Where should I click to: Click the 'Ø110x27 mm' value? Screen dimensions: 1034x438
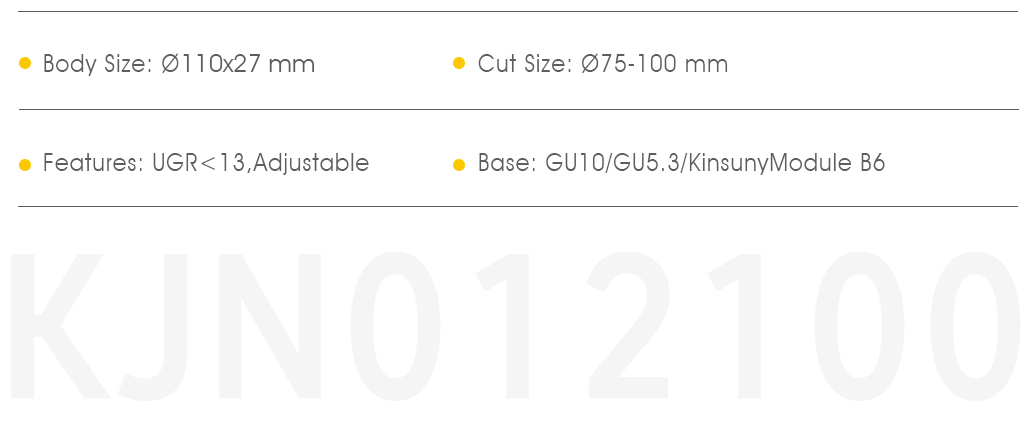pos(238,64)
